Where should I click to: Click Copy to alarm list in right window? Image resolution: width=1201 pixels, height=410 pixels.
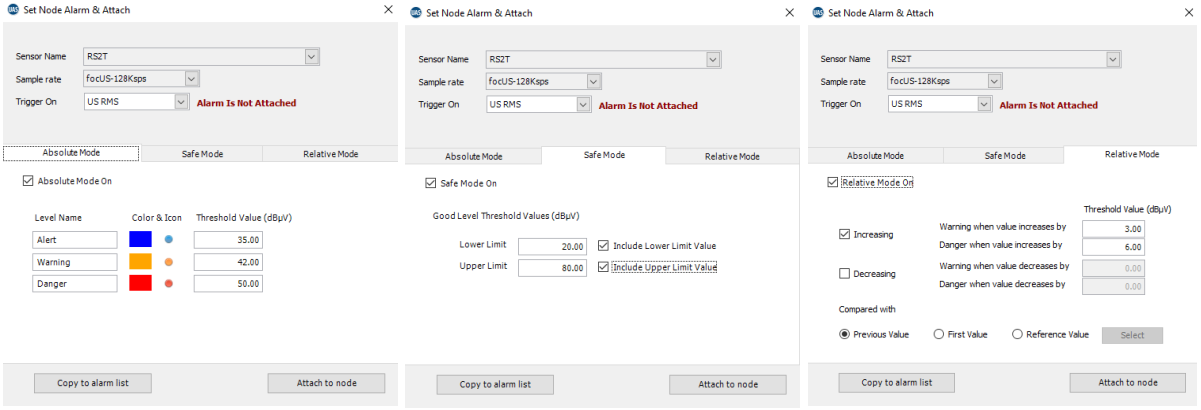click(x=897, y=383)
